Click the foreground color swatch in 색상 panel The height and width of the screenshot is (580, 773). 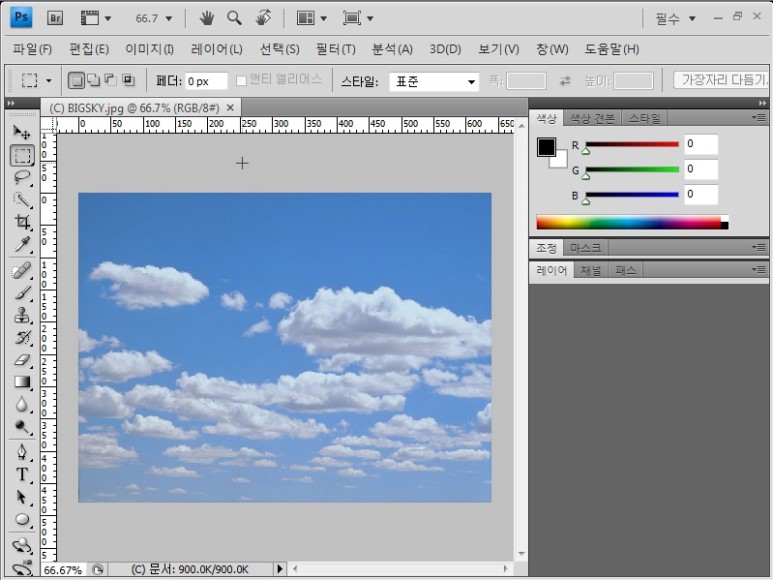coord(546,148)
